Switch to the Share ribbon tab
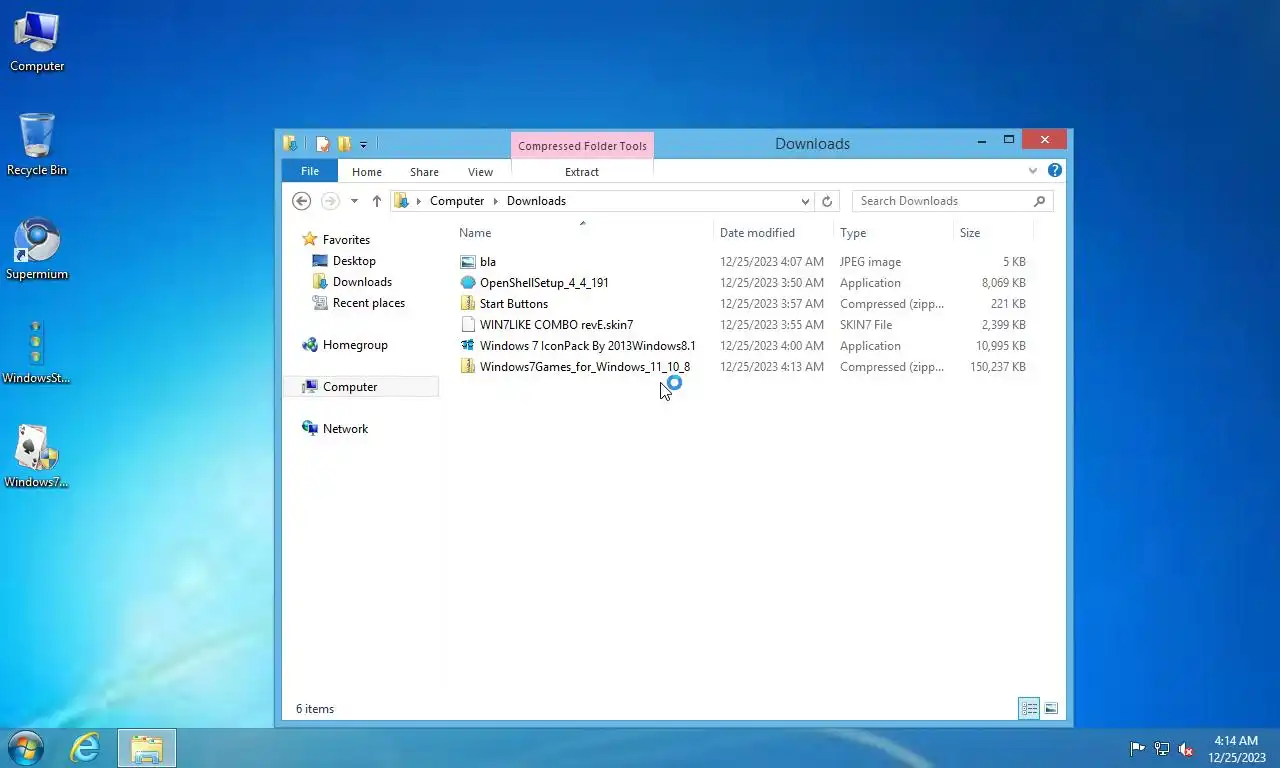This screenshot has width=1280, height=768. click(424, 172)
